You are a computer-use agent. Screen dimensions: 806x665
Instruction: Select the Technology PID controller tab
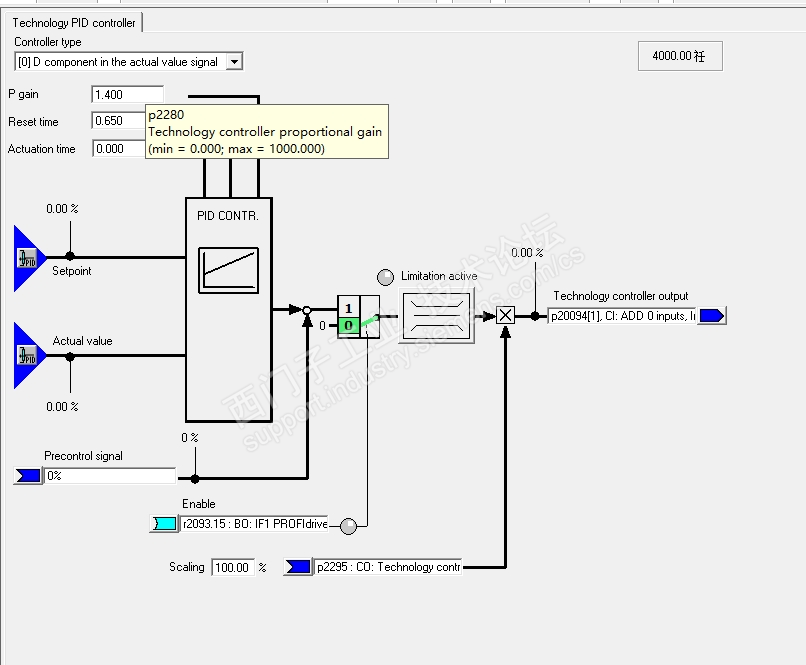[x=74, y=23]
